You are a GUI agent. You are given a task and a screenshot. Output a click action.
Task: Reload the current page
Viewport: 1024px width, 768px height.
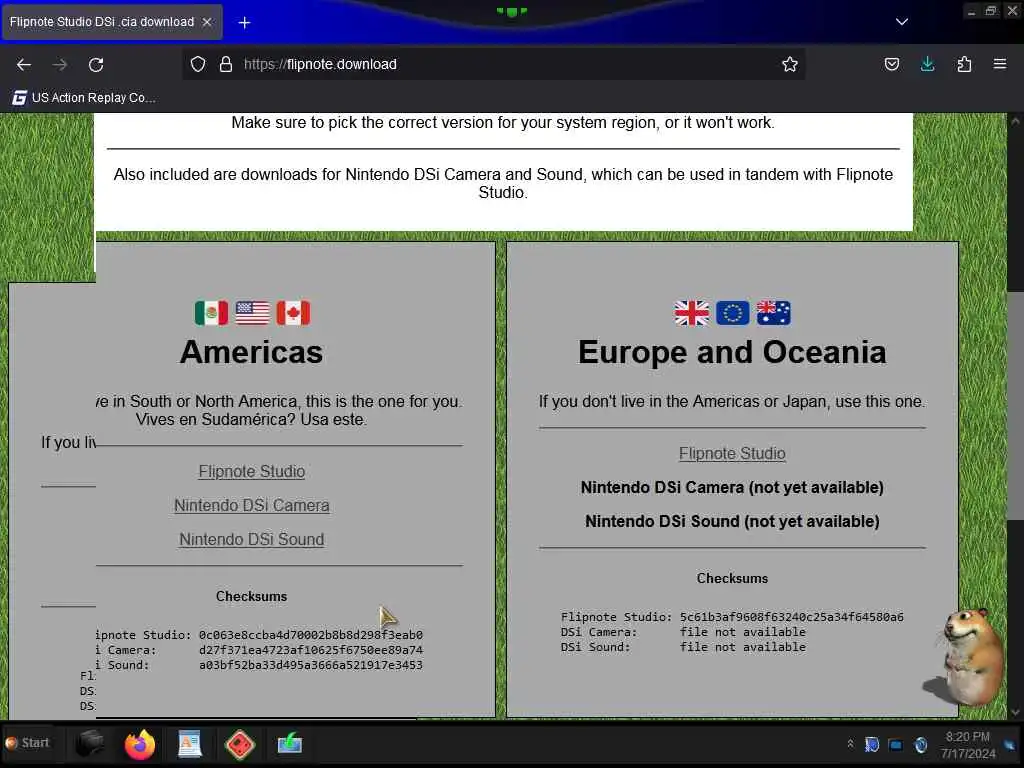pyautogui.click(x=96, y=64)
